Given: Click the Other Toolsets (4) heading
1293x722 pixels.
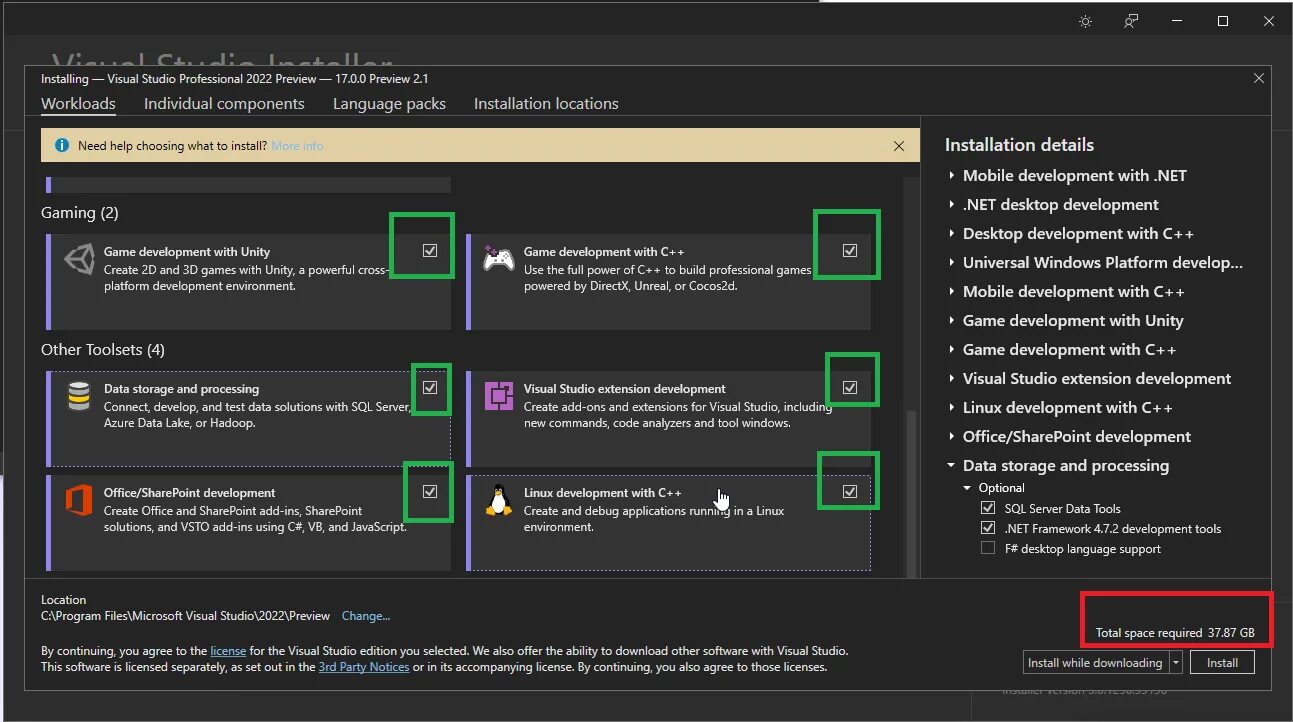Looking at the screenshot, I should 103,350.
